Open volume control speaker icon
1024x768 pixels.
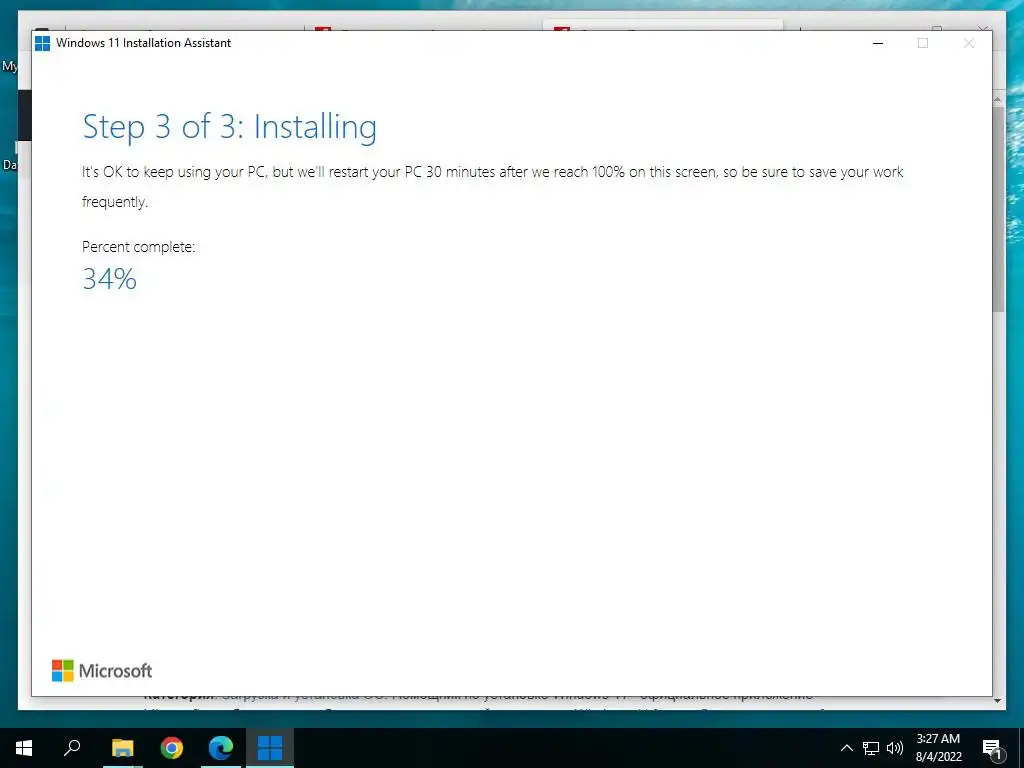click(895, 748)
